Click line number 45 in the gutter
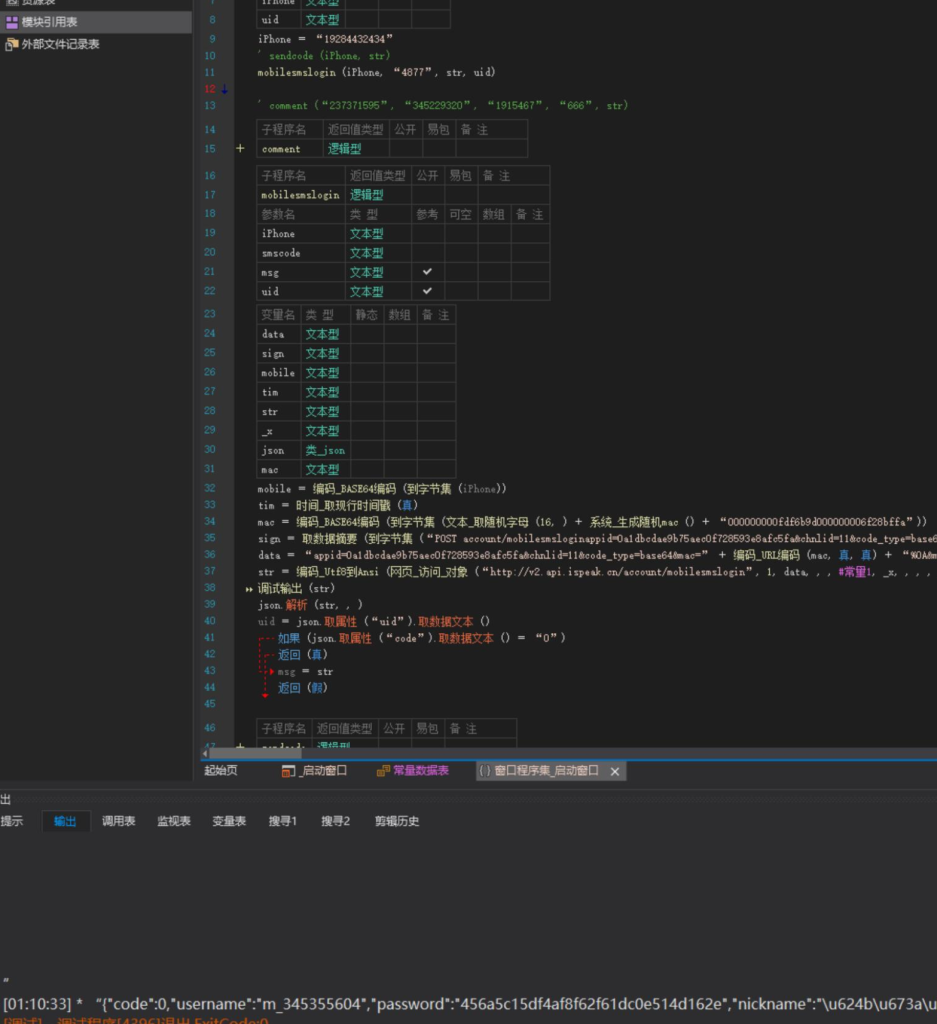937x1024 pixels. point(210,705)
